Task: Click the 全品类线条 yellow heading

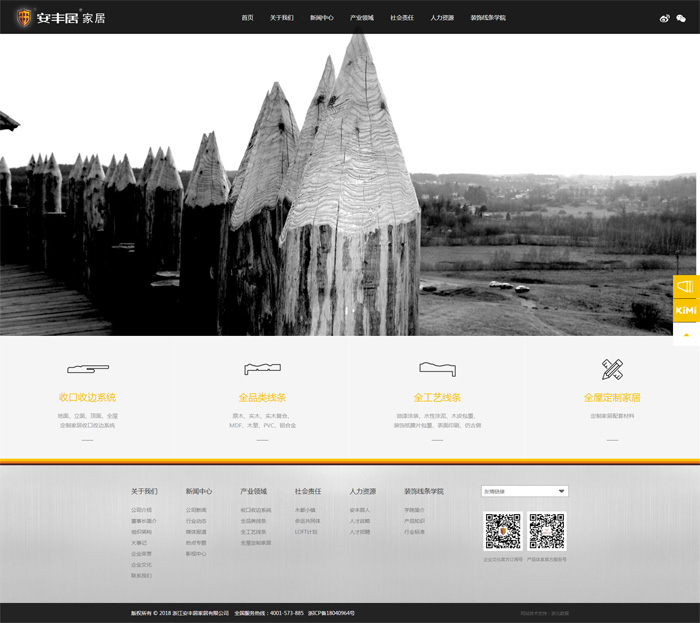Action: (262, 397)
